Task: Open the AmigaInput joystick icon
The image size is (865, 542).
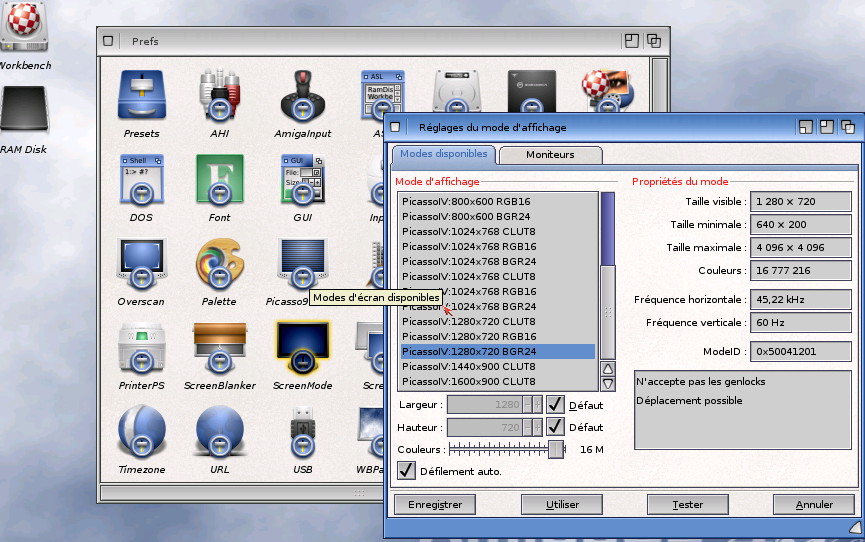Action: [x=302, y=95]
